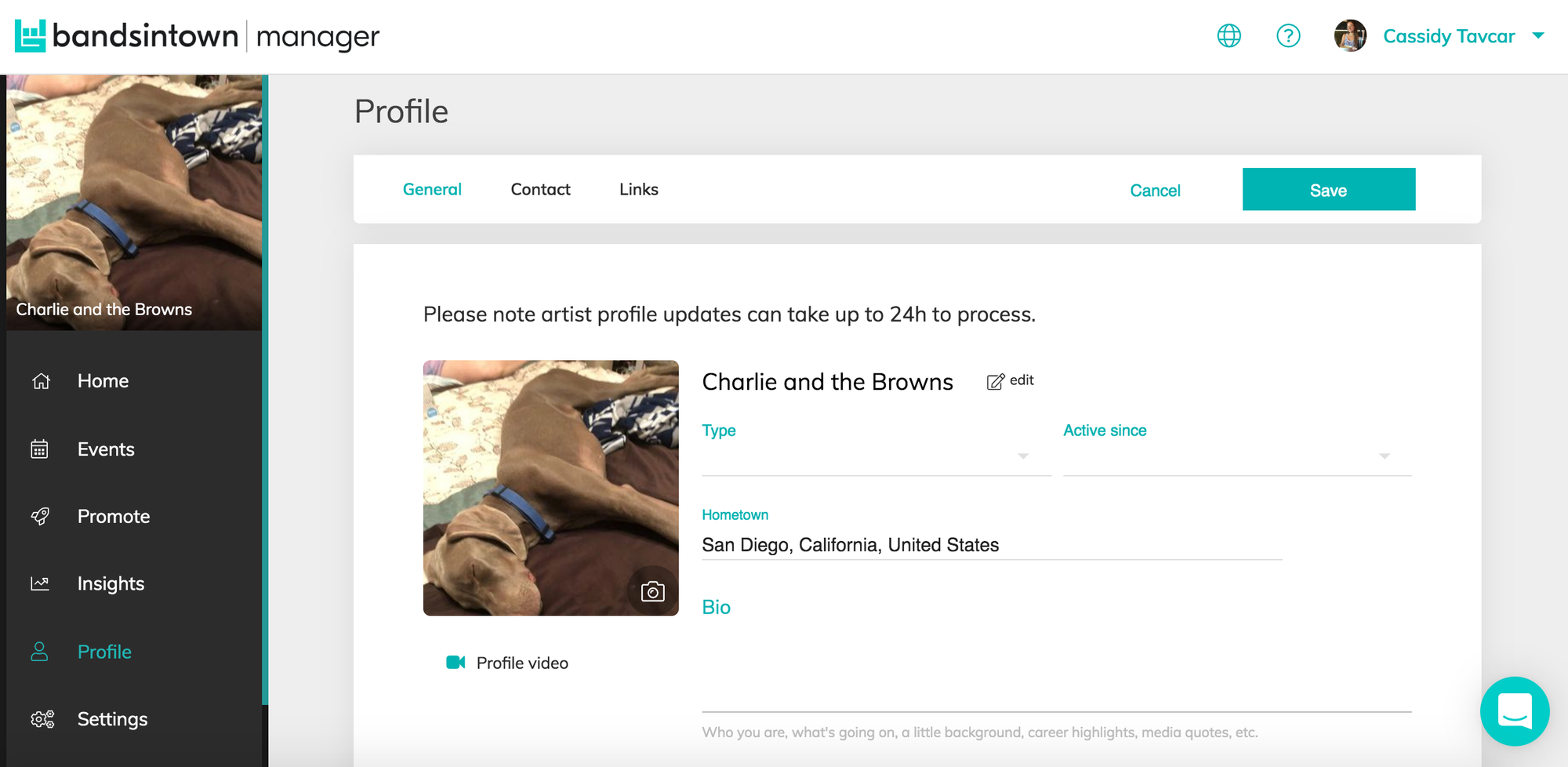1568x767 pixels.
Task: Open the Promote rocket icon
Action: click(x=39, y=516)
